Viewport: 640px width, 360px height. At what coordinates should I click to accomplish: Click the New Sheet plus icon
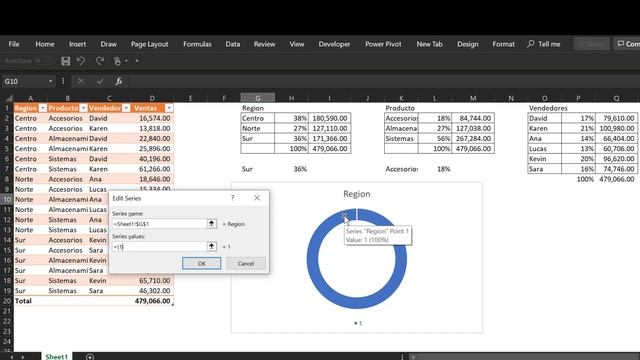(90, 357)
